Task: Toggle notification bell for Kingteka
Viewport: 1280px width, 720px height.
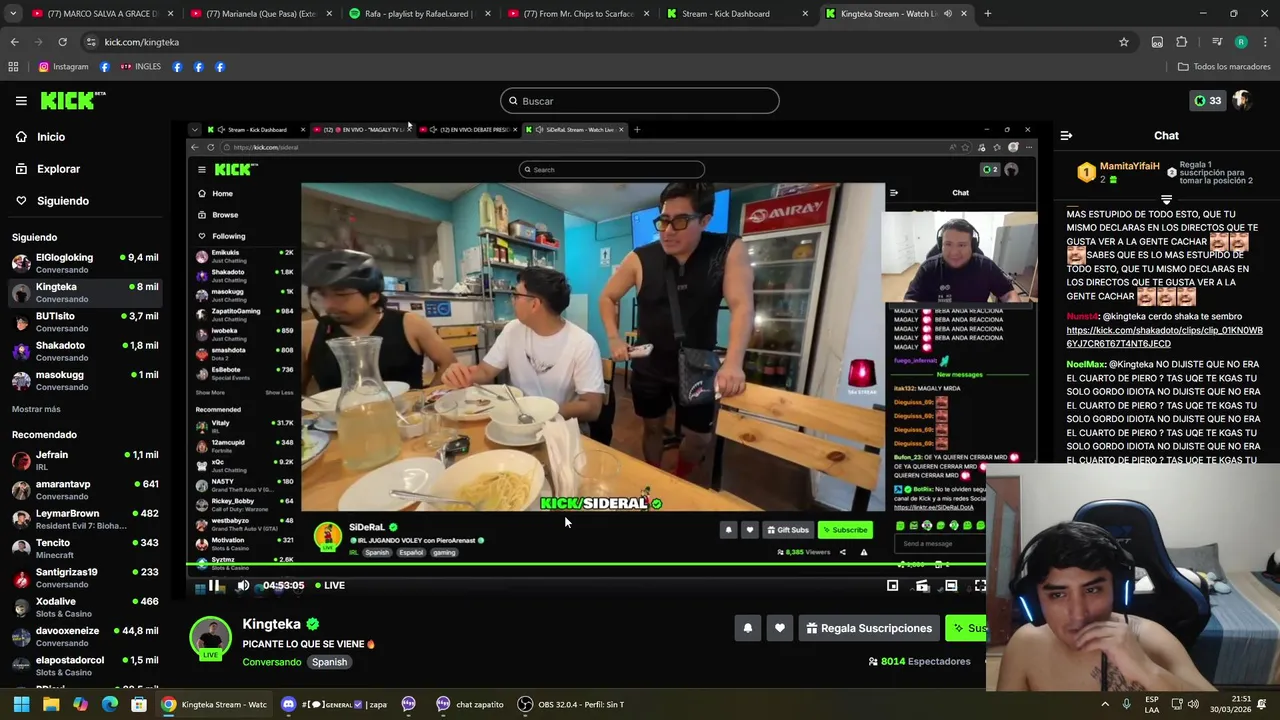Action: click(x=747, y=628)
